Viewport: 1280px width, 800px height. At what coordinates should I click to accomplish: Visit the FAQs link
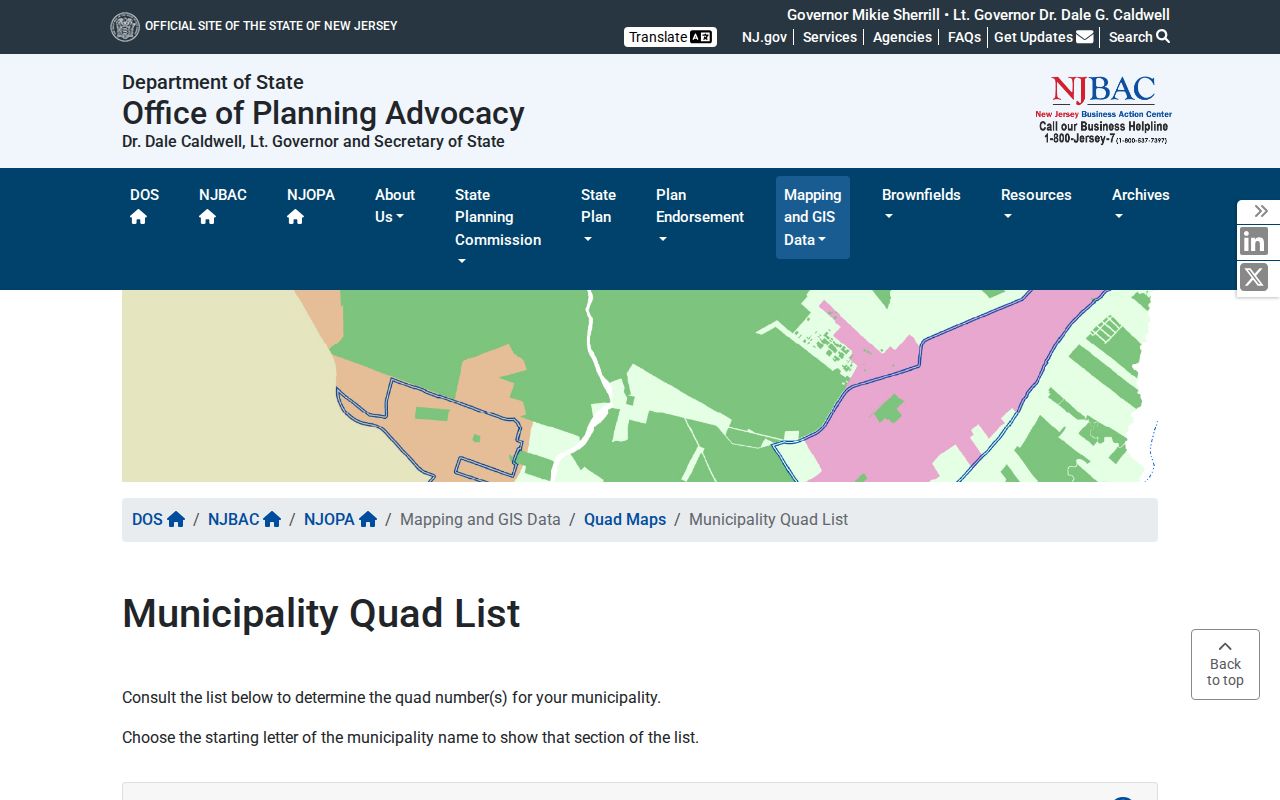pyautogui.click(x=964, y=37)
